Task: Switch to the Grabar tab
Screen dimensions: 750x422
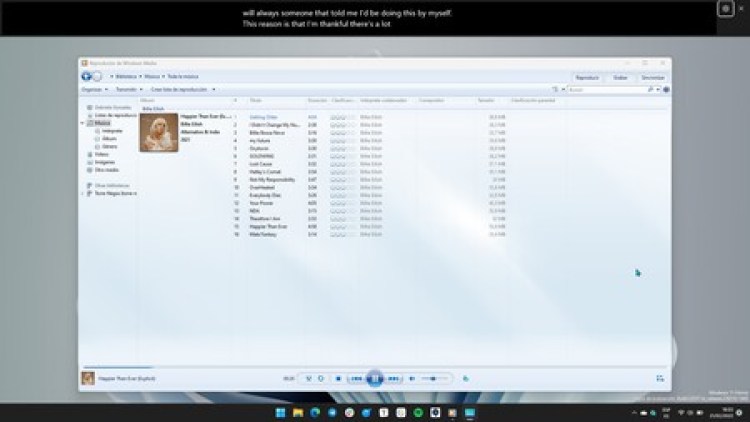Action: click(620, 78)
